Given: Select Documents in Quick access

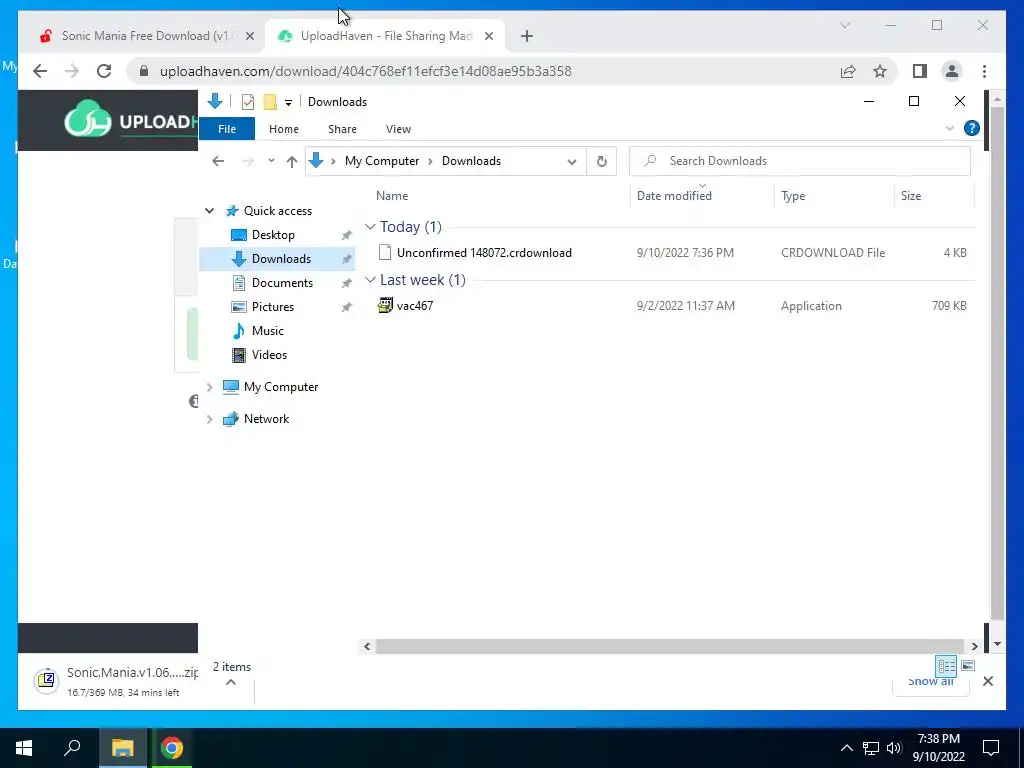Looking at the screenshot, I should click(282, 283).
